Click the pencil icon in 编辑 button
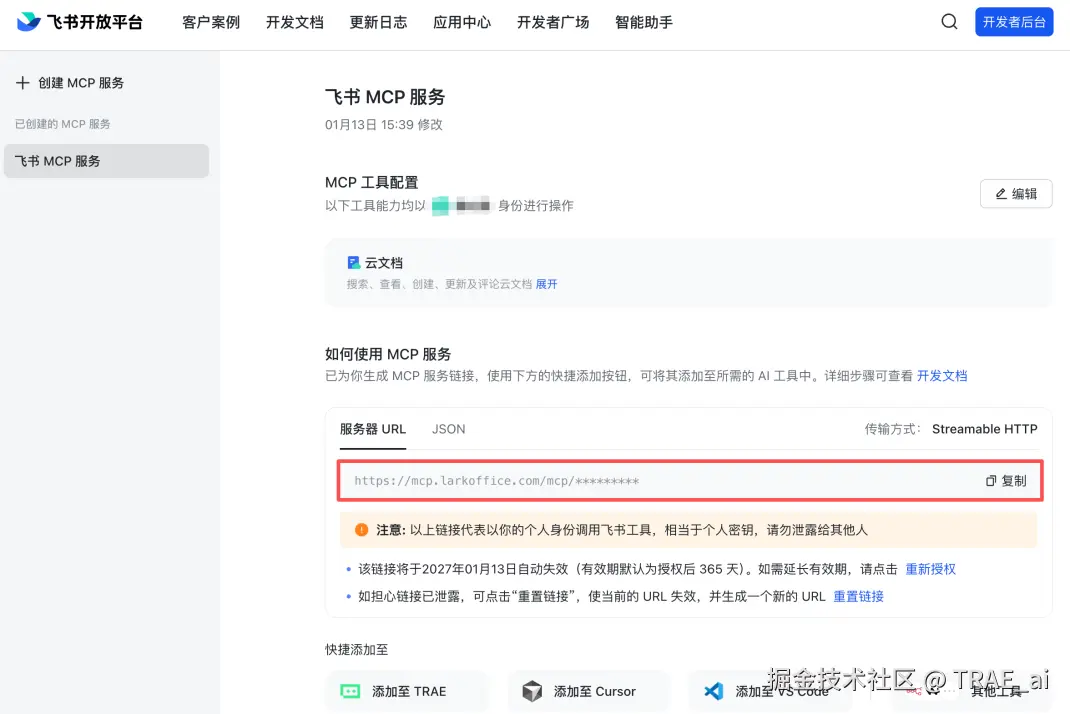 pyautogui.click(x=1001, y=194)
